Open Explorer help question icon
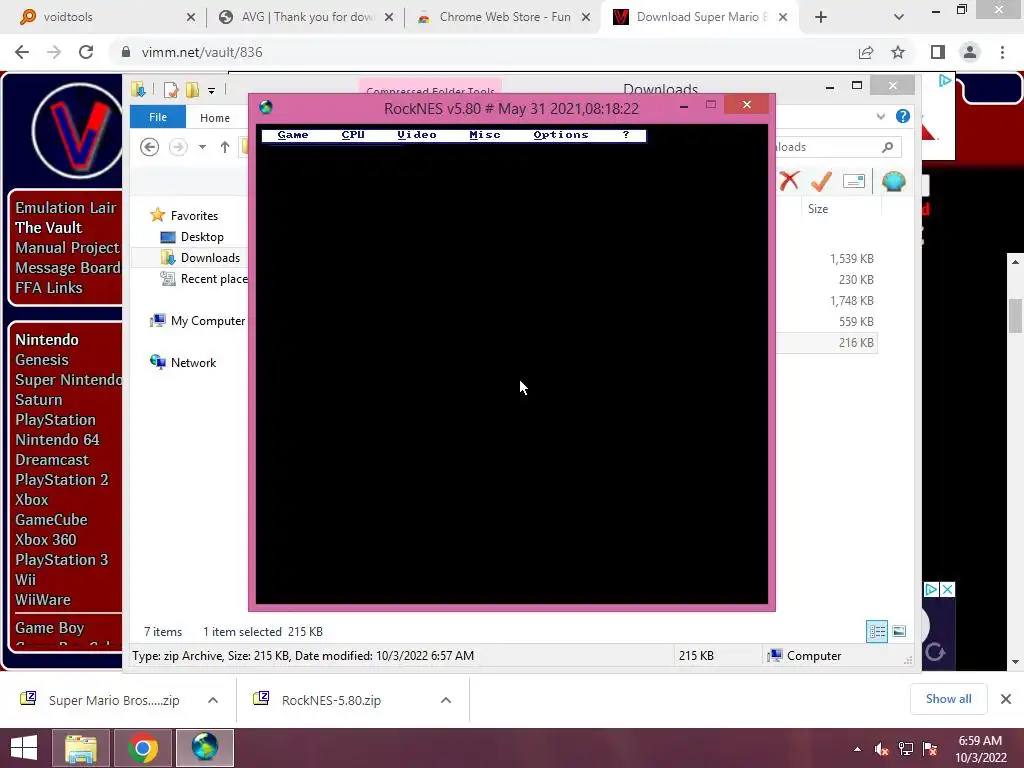 [903, 116]
